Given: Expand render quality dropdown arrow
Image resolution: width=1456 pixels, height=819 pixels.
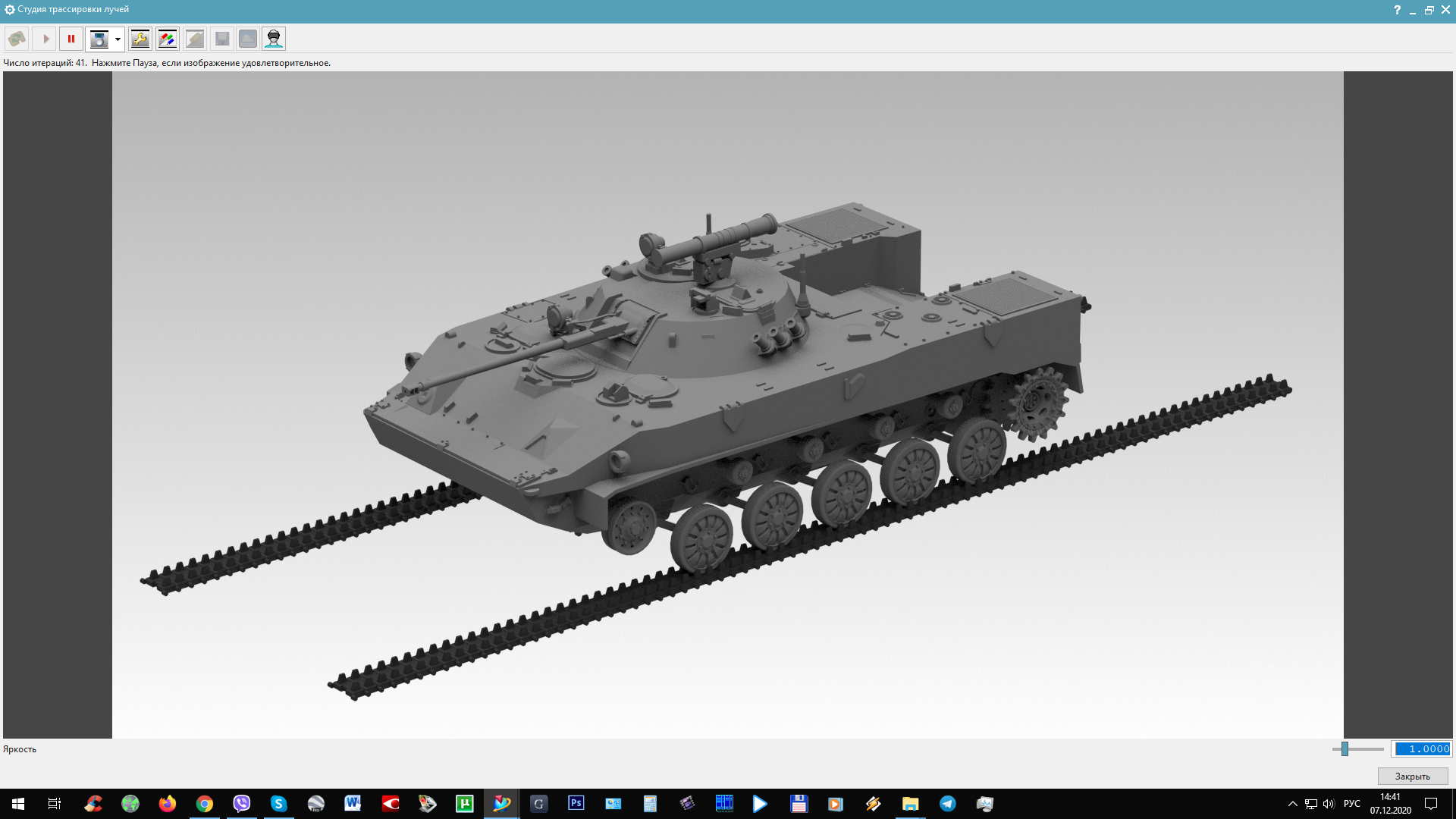Looking at the screenshot, I should (118, 39).
